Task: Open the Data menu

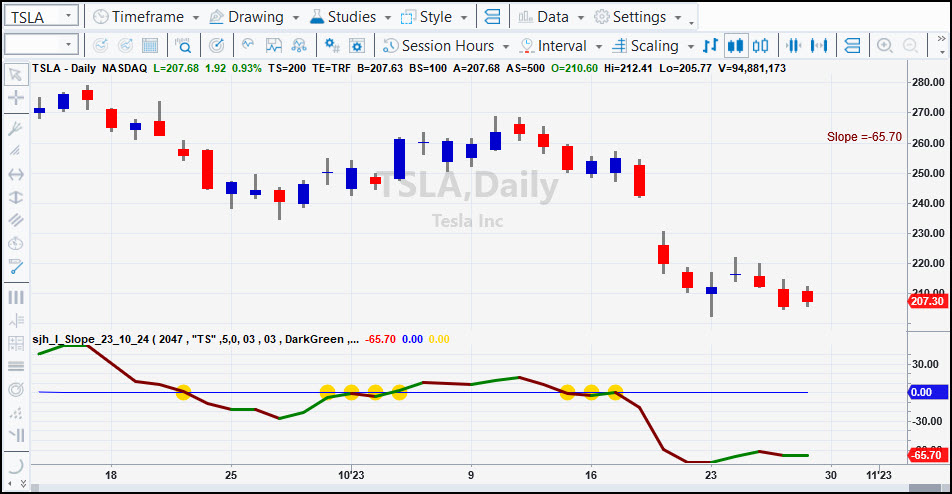Action: pyautogui.click(x=551, y=17)
